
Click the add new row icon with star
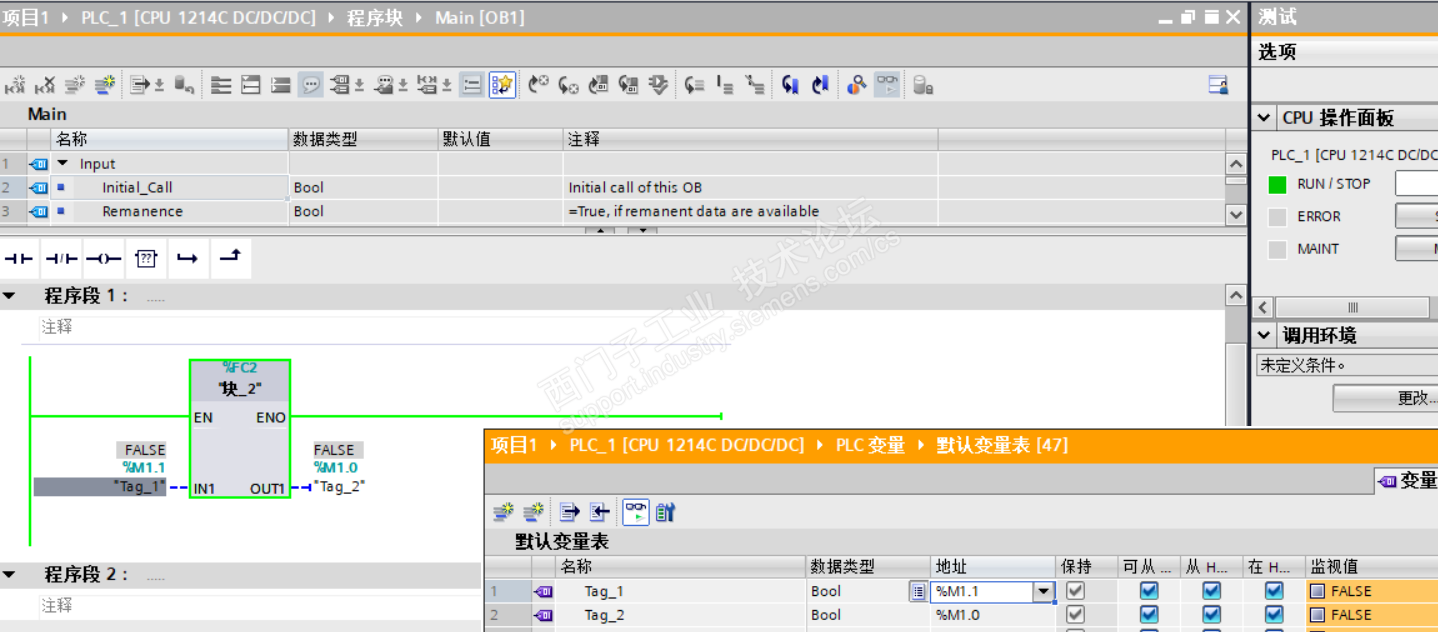coord(105,86)
